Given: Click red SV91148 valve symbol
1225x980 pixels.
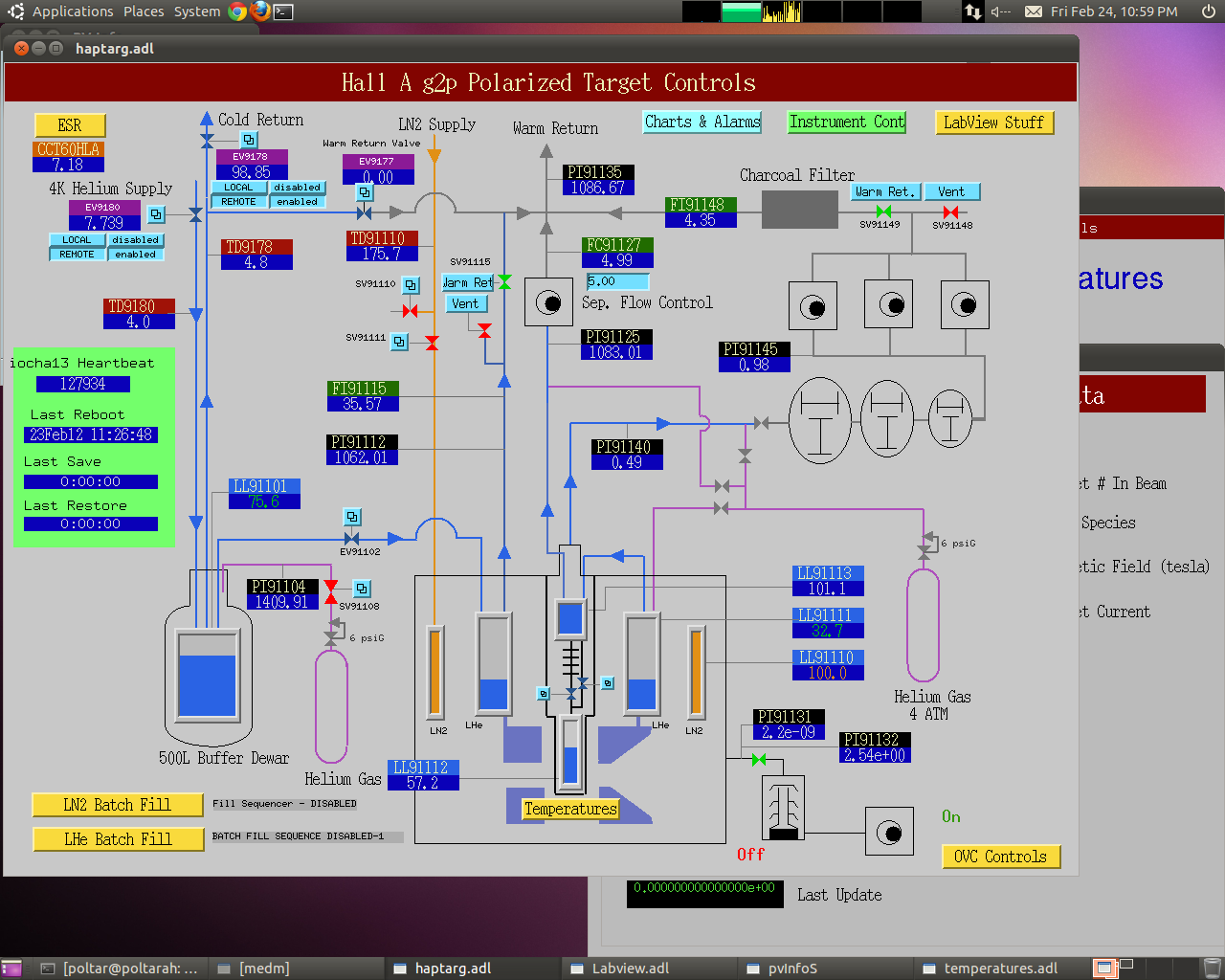Looking at the screenshot, I should click(x=950, y=212).
